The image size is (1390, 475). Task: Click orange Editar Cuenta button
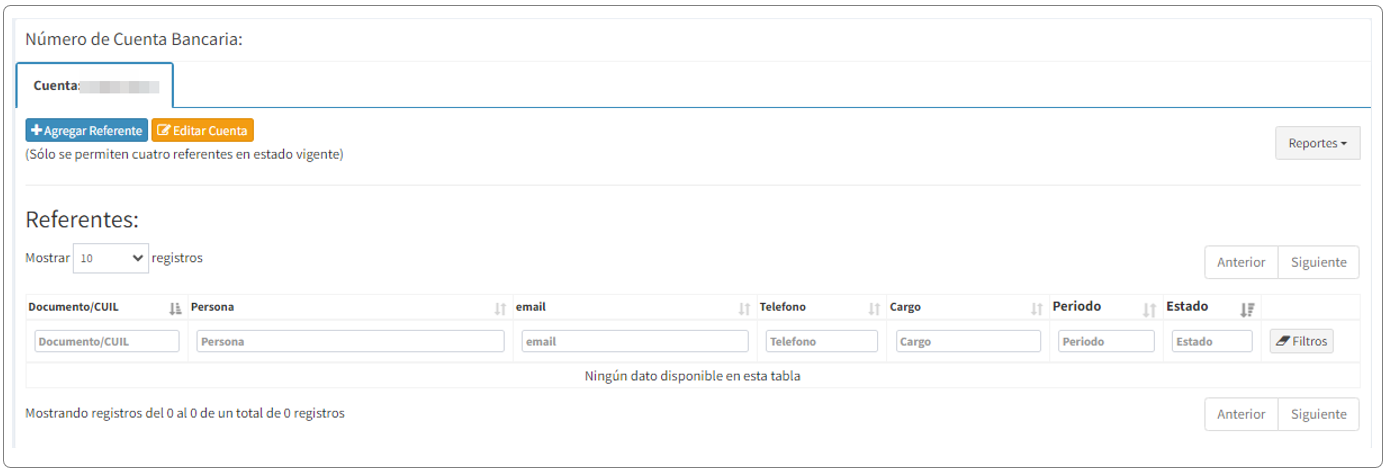(x=203, y=131)
